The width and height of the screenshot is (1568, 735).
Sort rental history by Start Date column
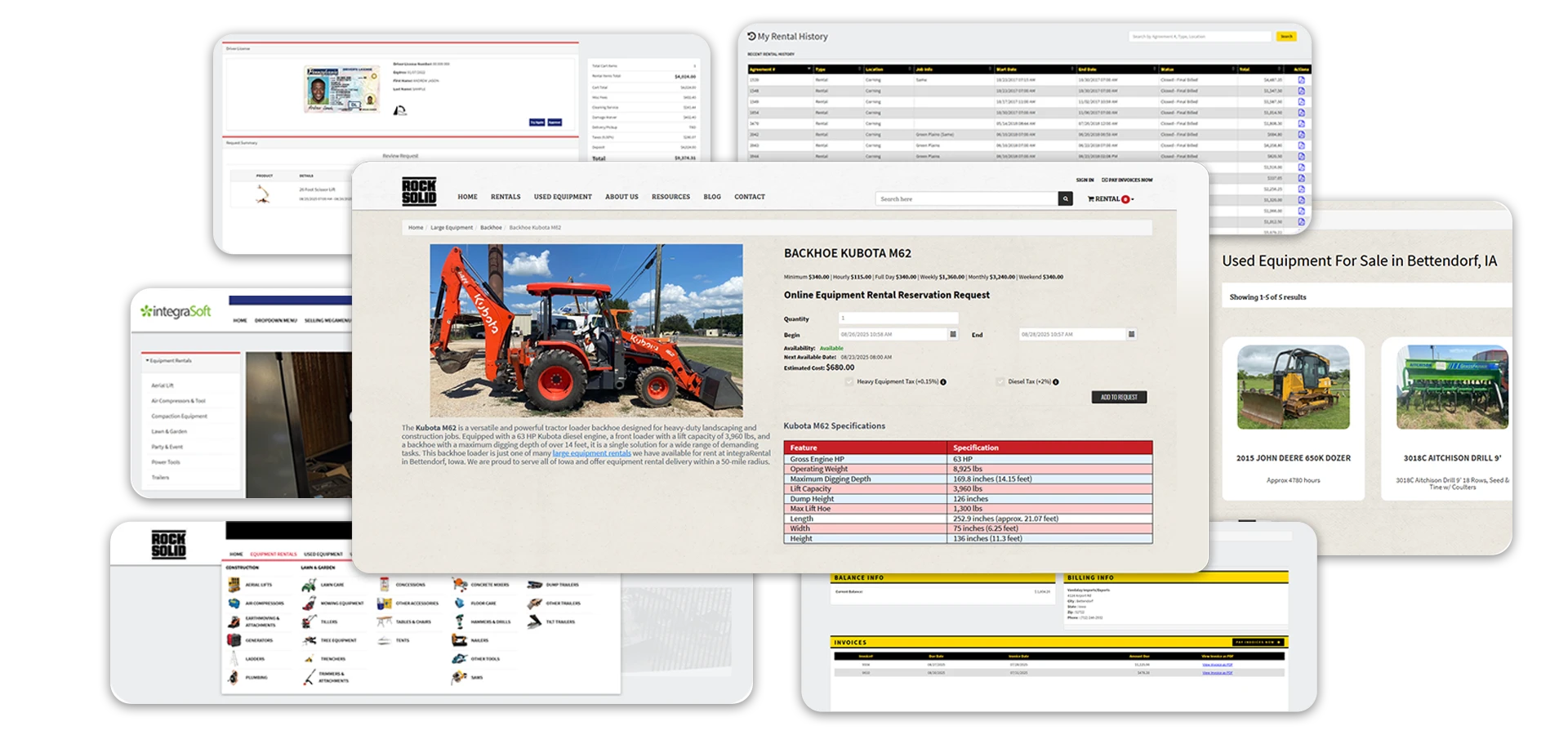(1035, 69)
